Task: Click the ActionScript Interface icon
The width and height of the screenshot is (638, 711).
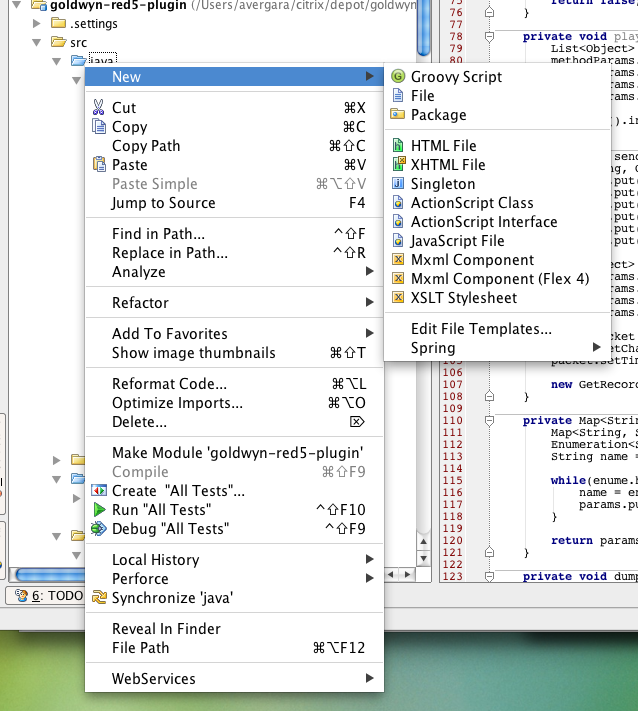Action: pos(398,221)
